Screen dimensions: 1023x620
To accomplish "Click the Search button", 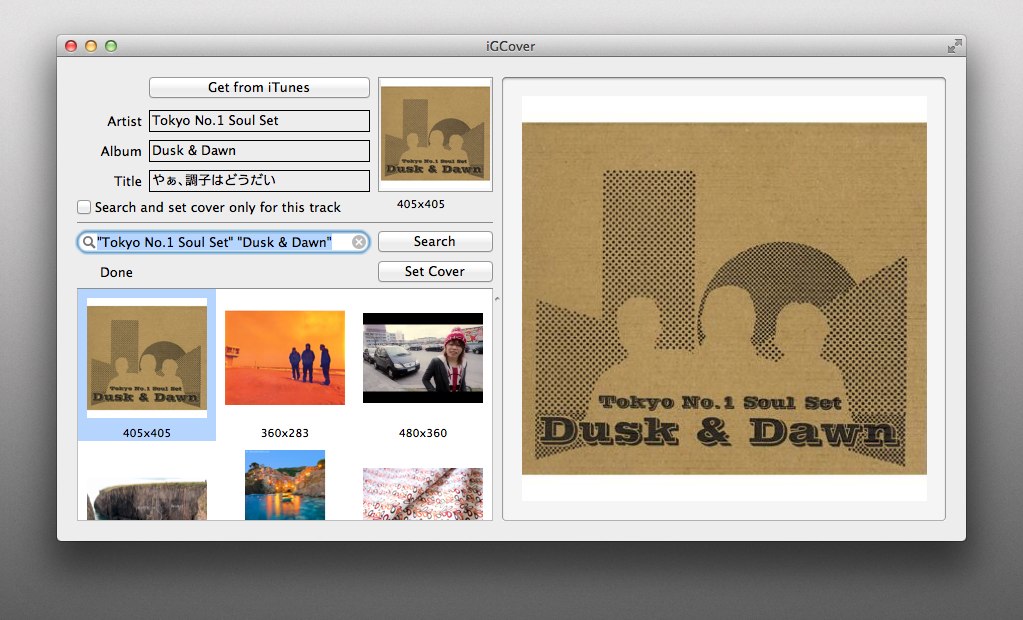I will (x=435, y=242).
